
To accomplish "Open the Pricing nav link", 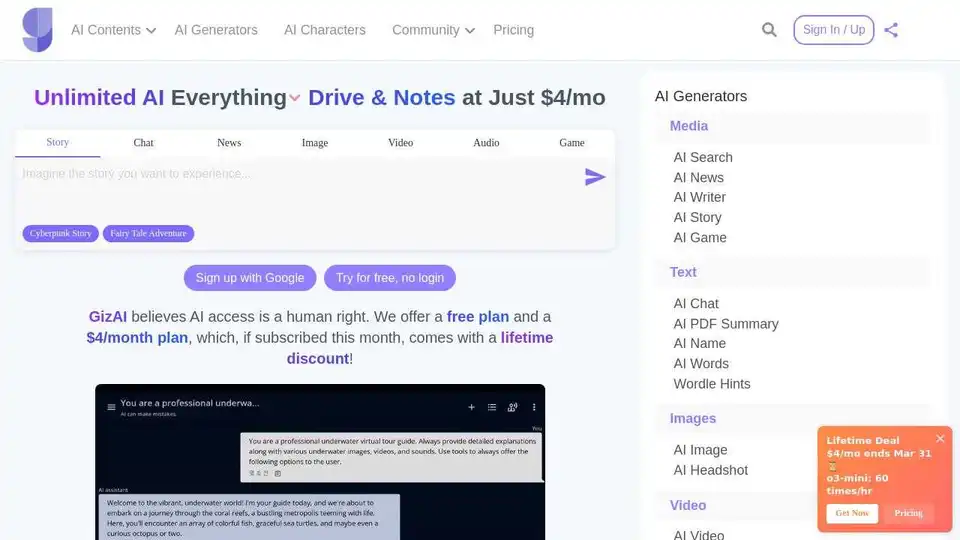I will coord(514,30).
